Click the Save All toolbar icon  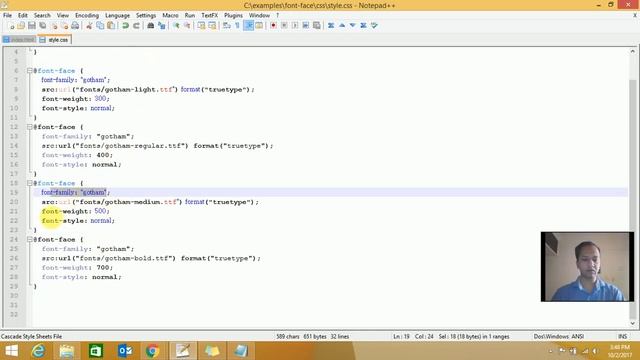[x=42, y=26]
